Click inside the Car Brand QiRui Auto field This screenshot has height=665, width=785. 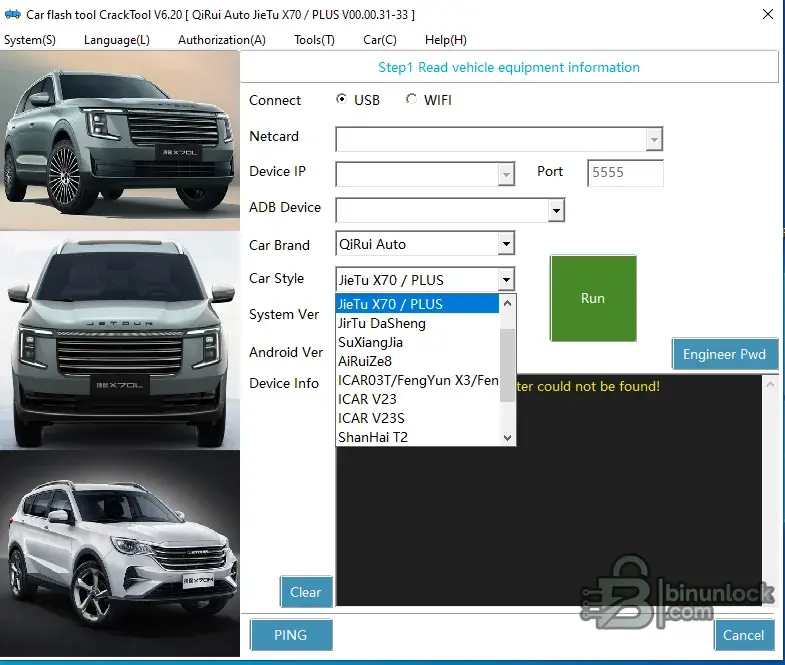pos(418,244)
